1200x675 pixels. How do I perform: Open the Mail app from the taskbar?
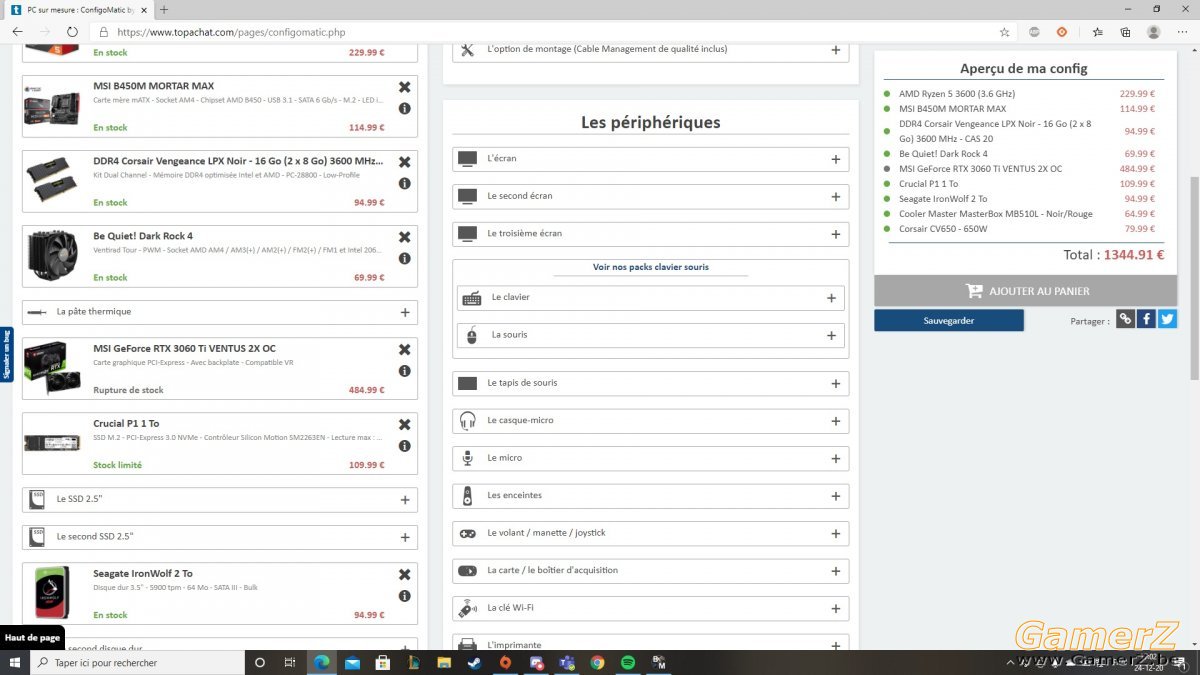click(x=352, y=662)
